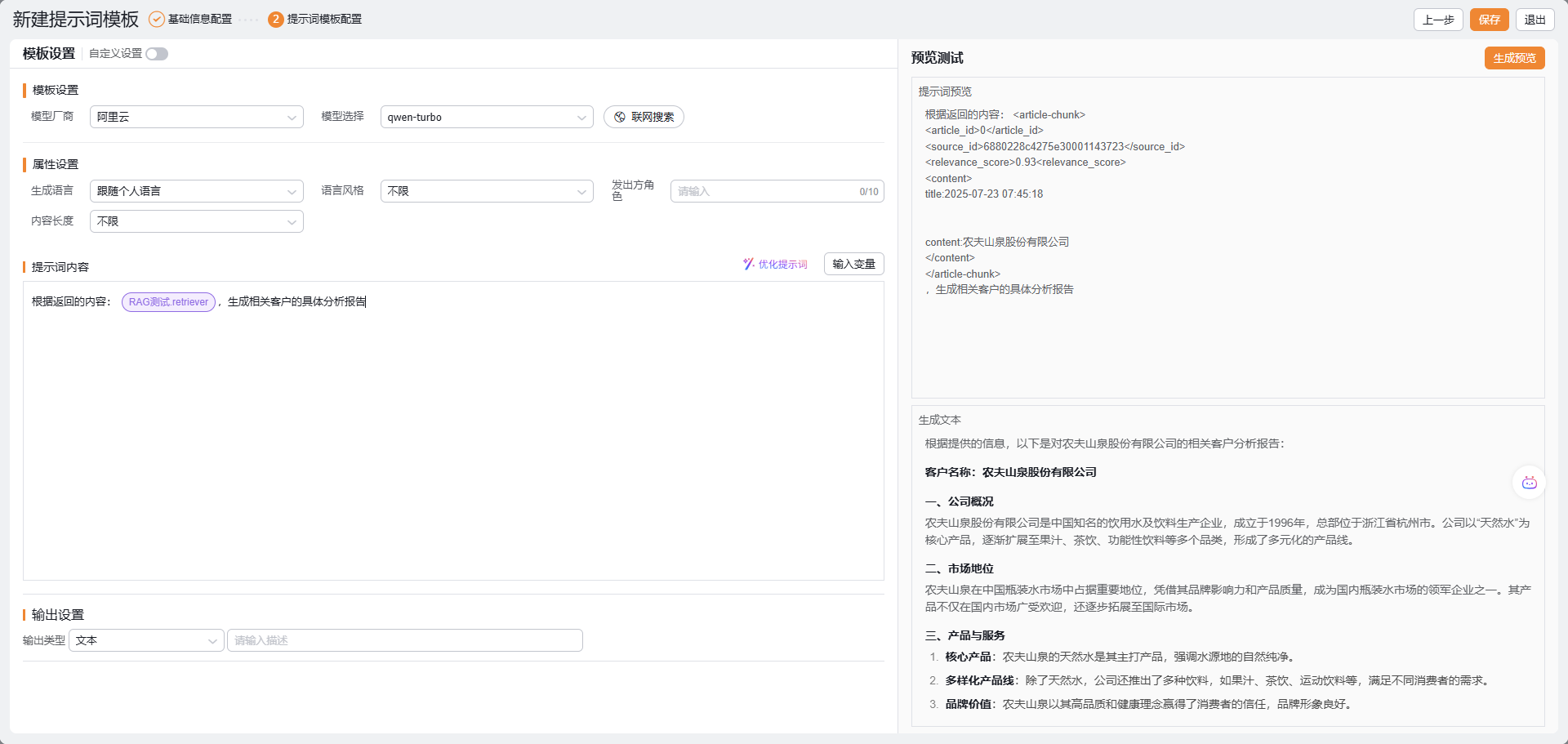Click the magic wand optimize prompt icon

coord(748,264)
